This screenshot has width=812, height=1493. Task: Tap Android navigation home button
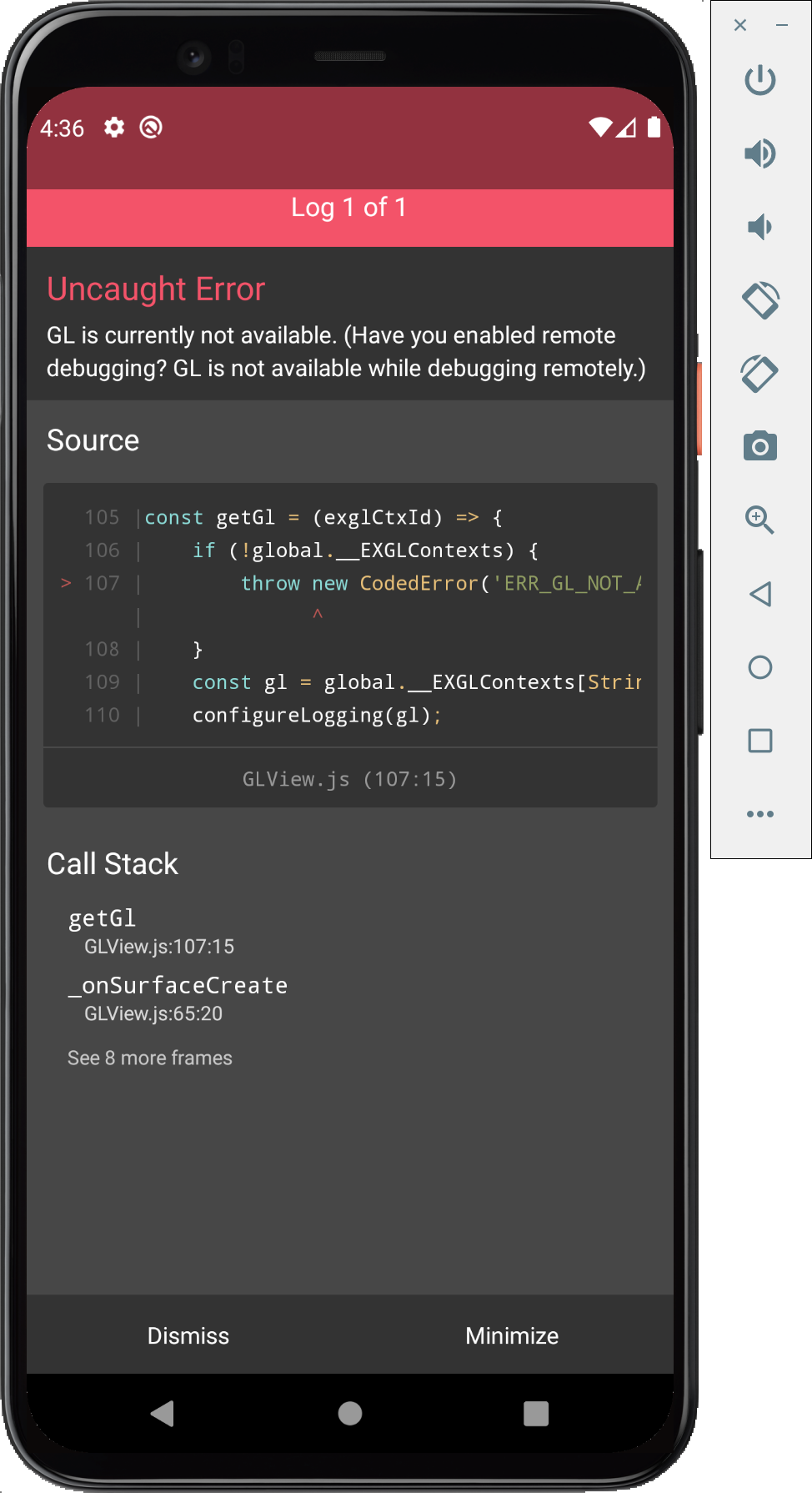[x=350, y=1413]
